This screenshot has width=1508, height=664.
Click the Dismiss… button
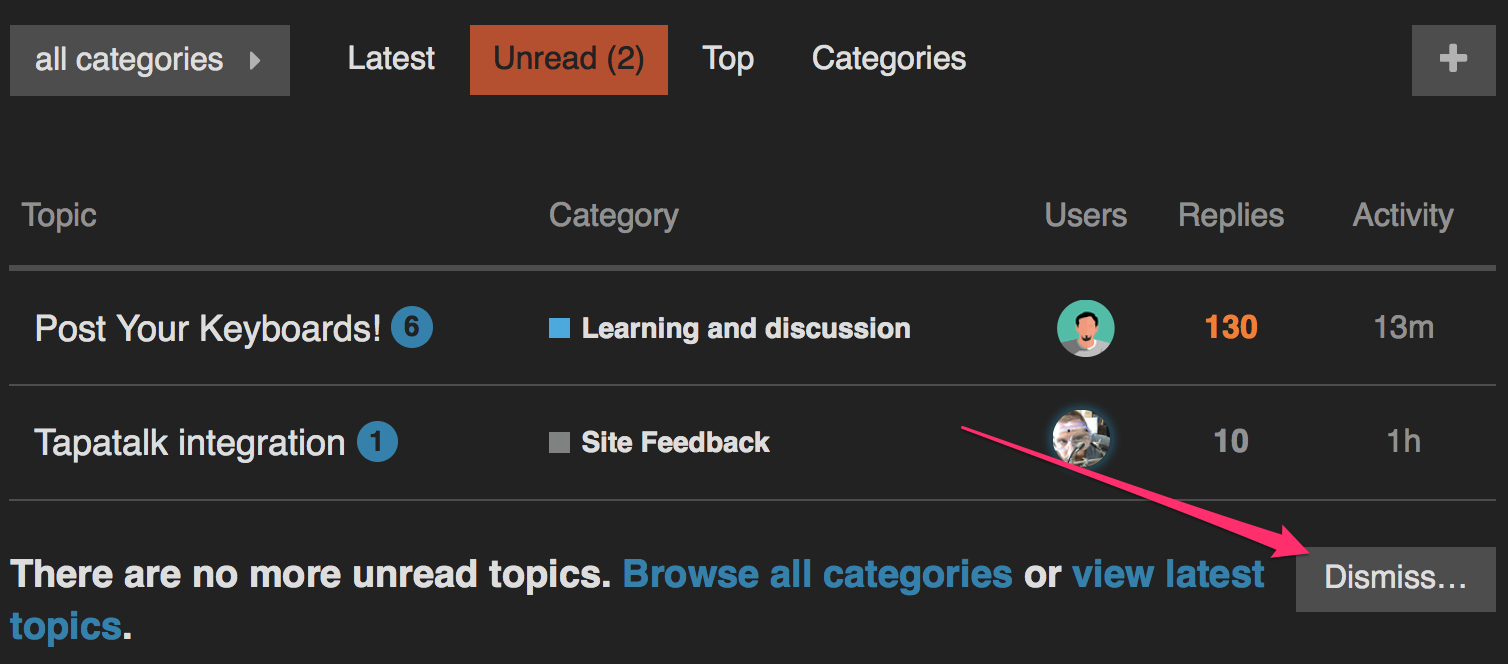1396,579
